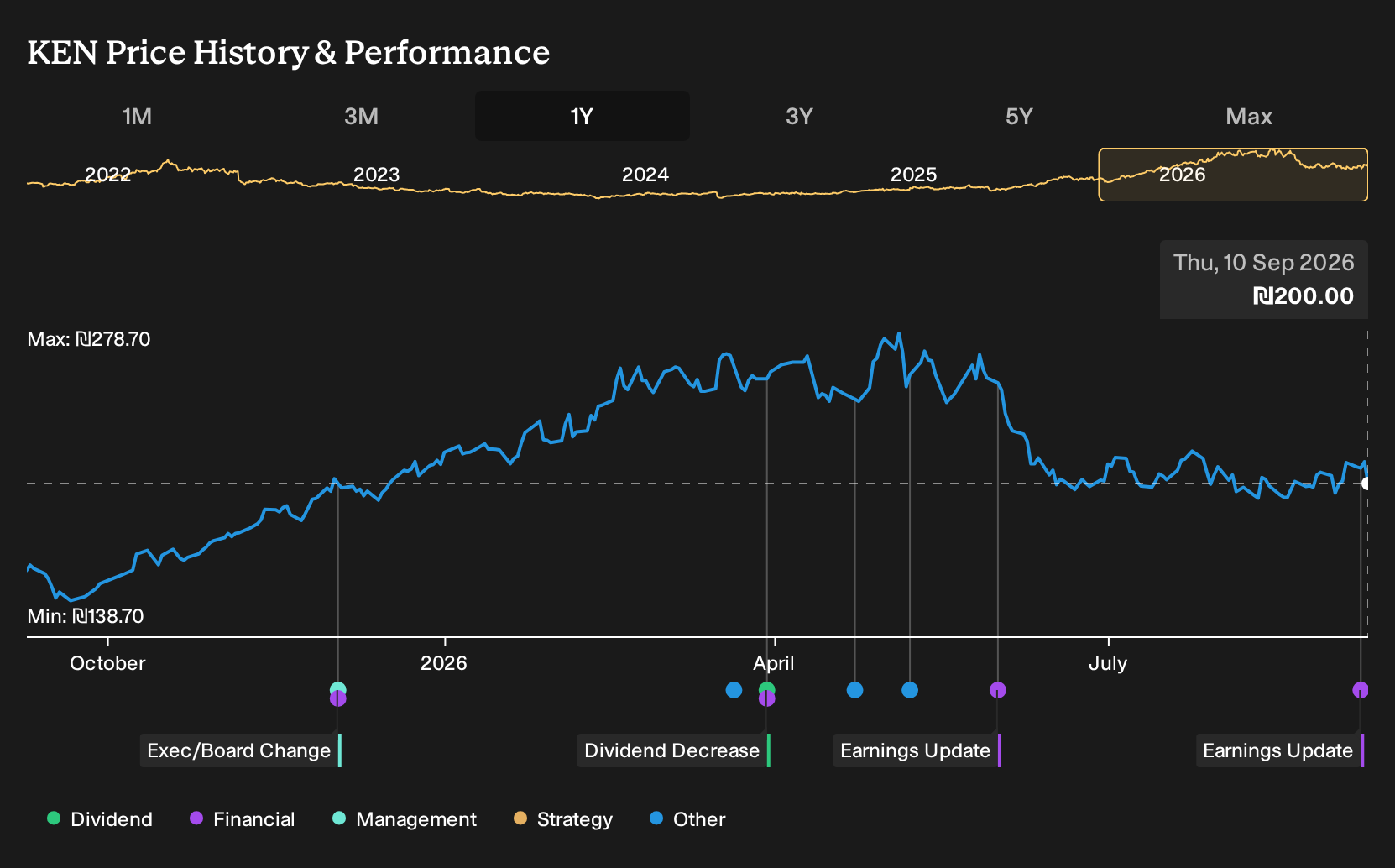1395x868 pixels.
Task: Open the latest Earnings Update label
Action: (1278, 750)
